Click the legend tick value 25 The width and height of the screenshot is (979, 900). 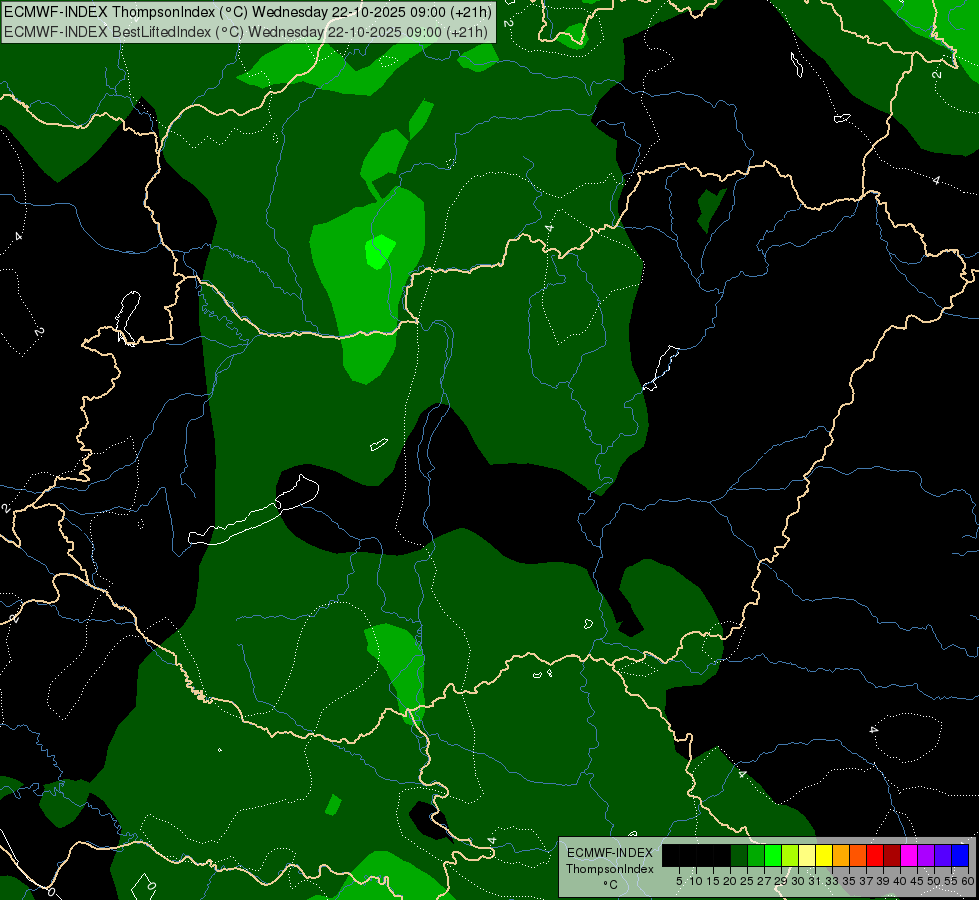point(747,881)
